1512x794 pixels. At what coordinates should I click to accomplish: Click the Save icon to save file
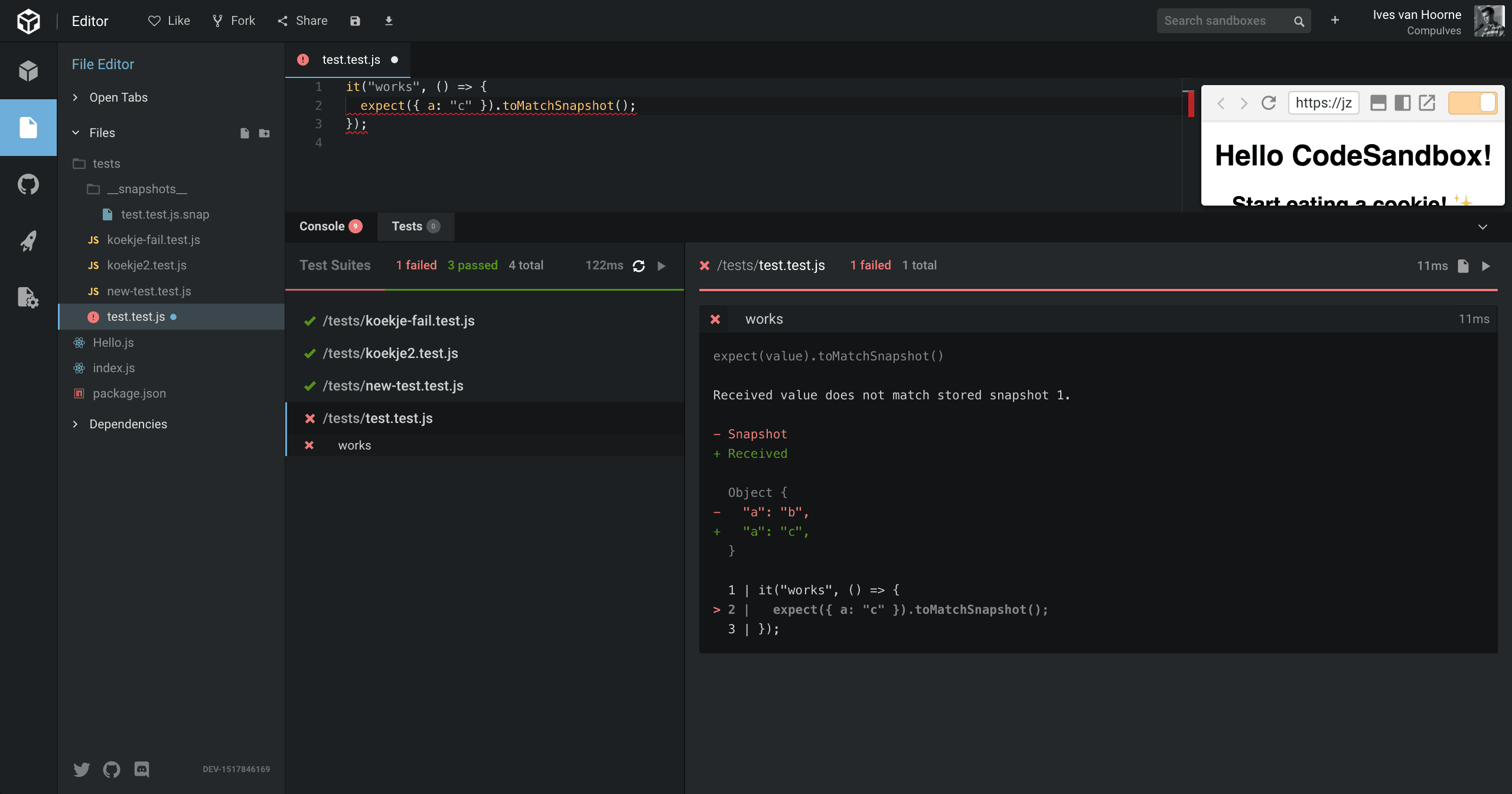355,20
